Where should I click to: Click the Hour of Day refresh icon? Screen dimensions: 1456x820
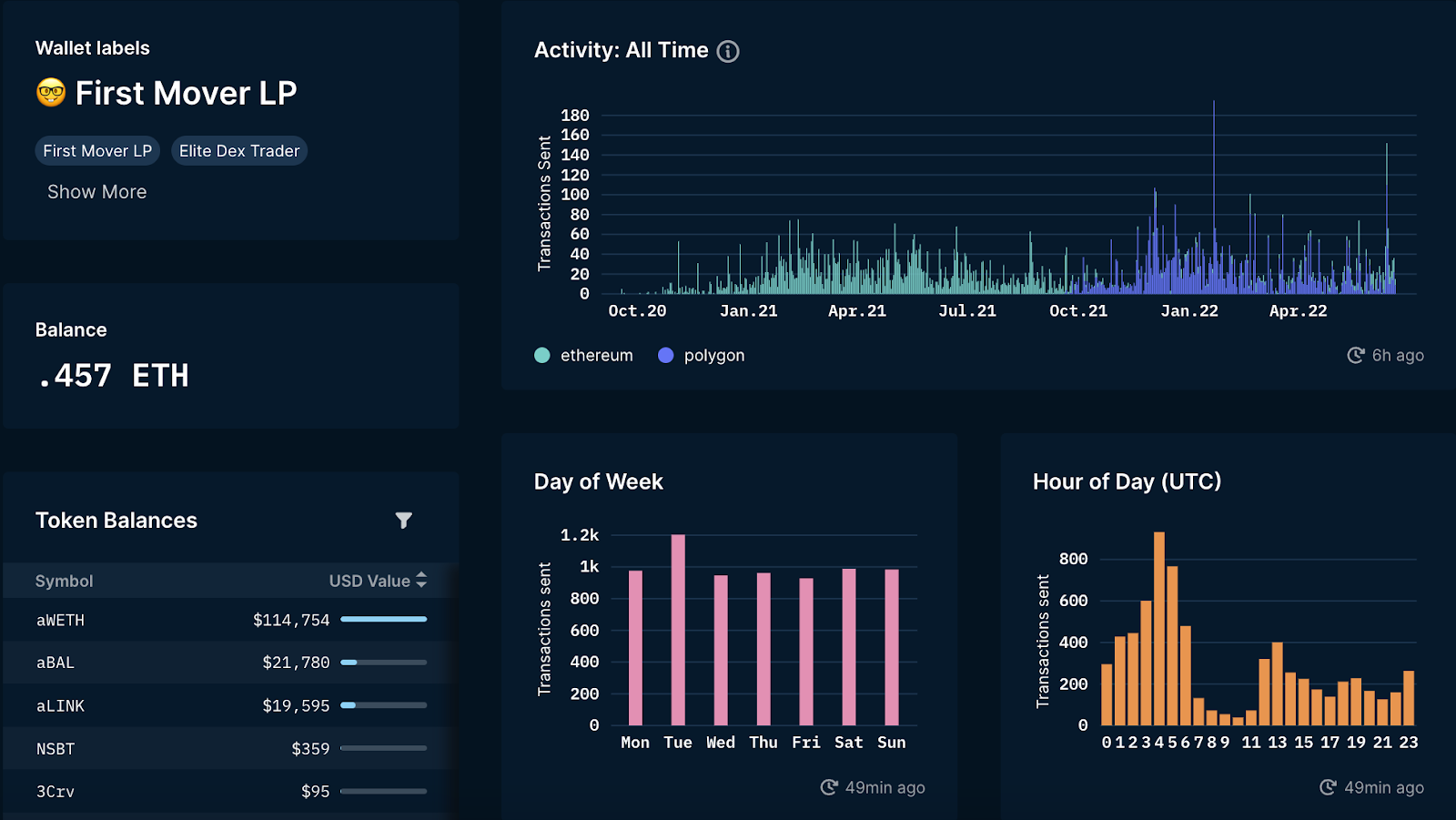coord(1329,787)
